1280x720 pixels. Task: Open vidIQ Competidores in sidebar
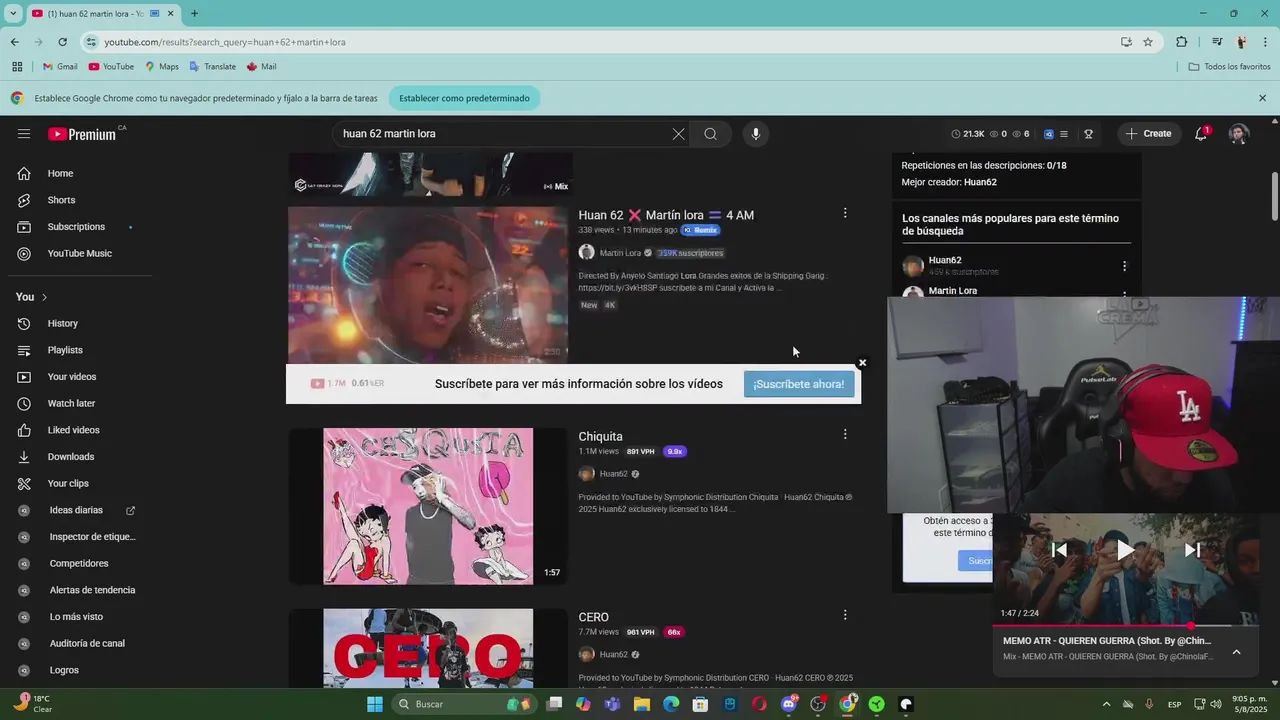coord(77,564)
